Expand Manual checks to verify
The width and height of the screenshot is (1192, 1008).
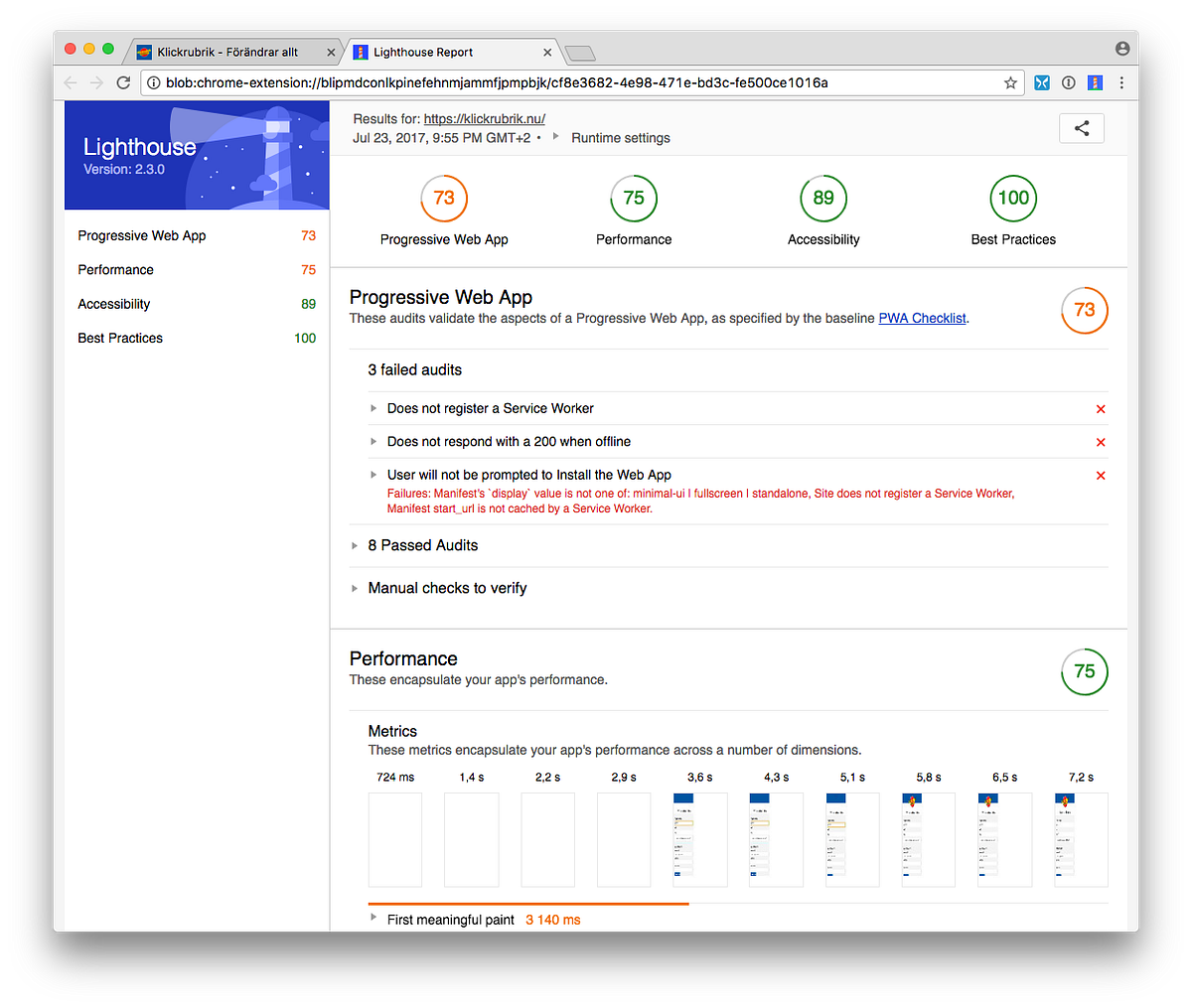pyautogui.click(x=447, y=588)
